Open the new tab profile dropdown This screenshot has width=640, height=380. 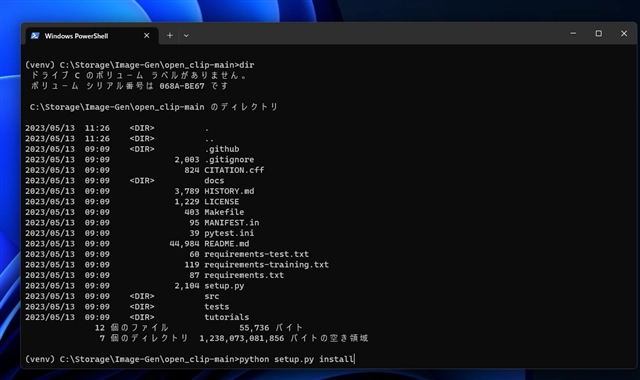click(186, 36)
